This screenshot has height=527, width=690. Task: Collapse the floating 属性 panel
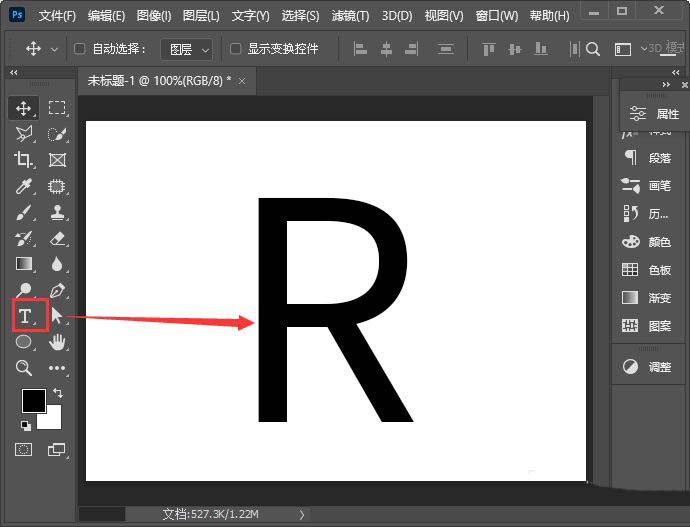[666, 84]
